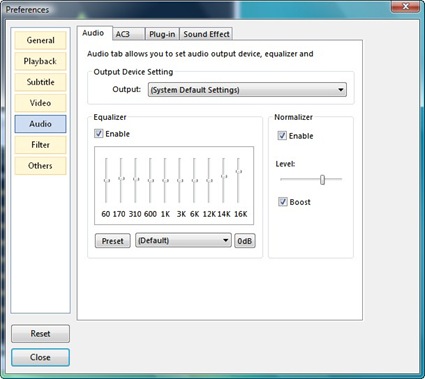425x379 pixels.
Task: Toggle the Normalizer Enable checkbox
Action: point(282,136)
